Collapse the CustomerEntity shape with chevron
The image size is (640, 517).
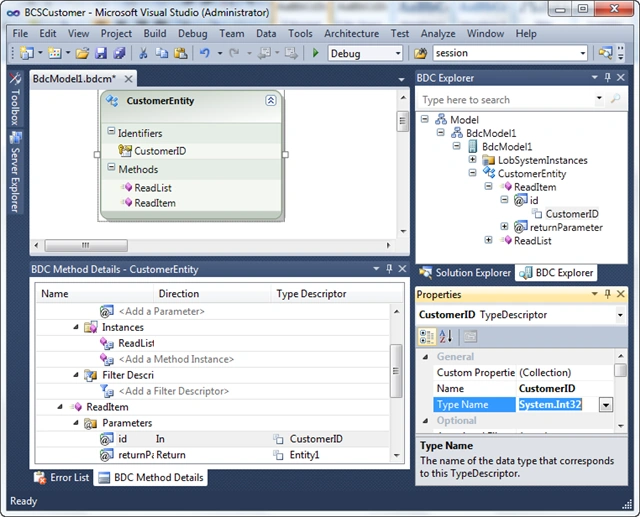[x=271, y=100]
